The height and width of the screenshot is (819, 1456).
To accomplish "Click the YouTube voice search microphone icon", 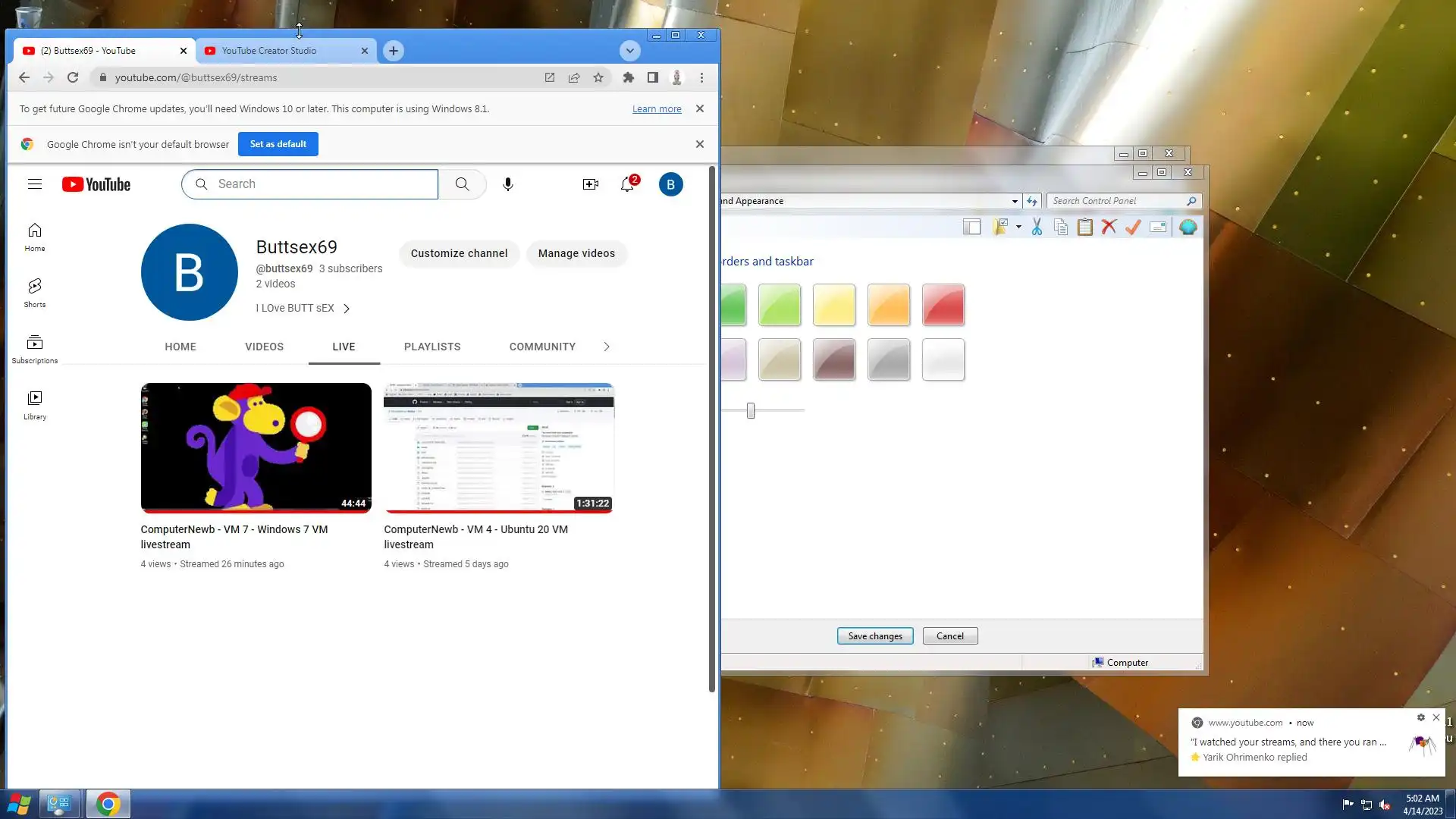I will coord(508,184).
